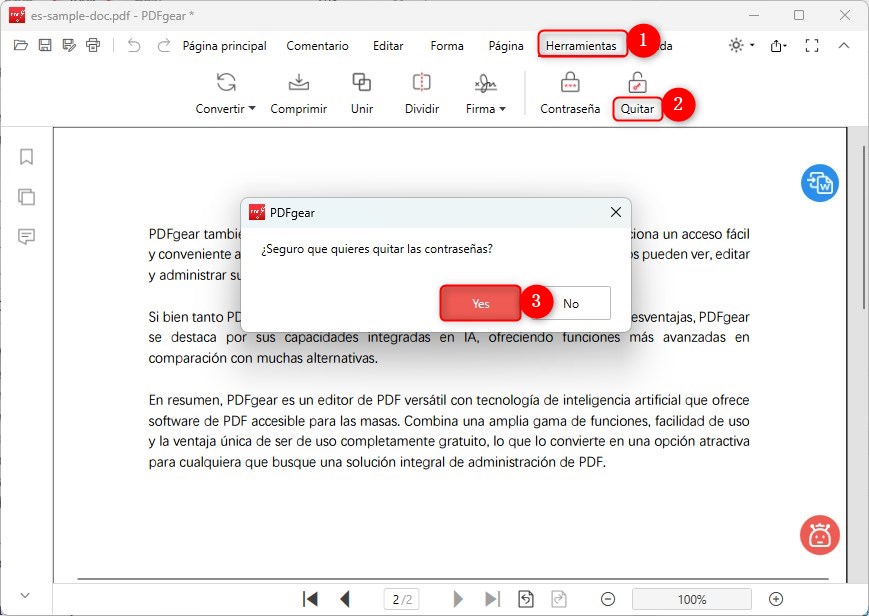869x616 pixels.
Task: Go to the next page
Action: pos(458,599)
